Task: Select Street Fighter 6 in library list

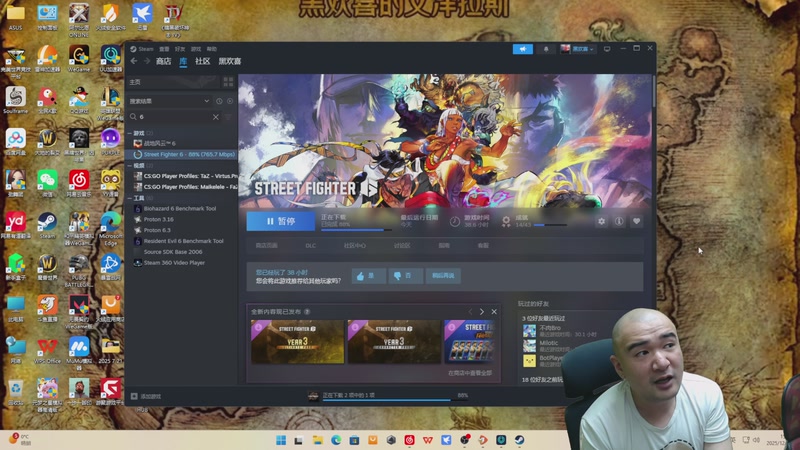Action: tap(181, 154)
